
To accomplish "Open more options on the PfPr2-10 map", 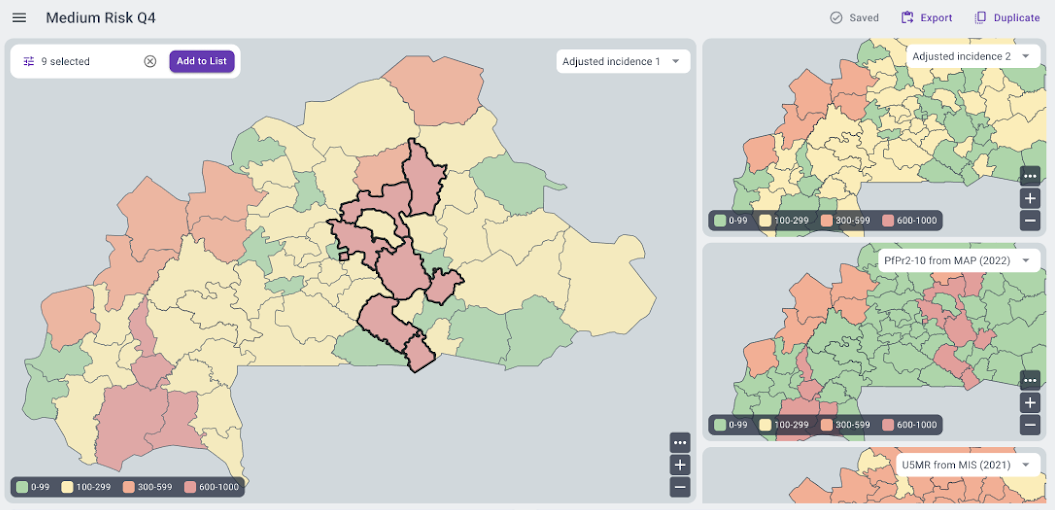I will (x=1030, y=381).
